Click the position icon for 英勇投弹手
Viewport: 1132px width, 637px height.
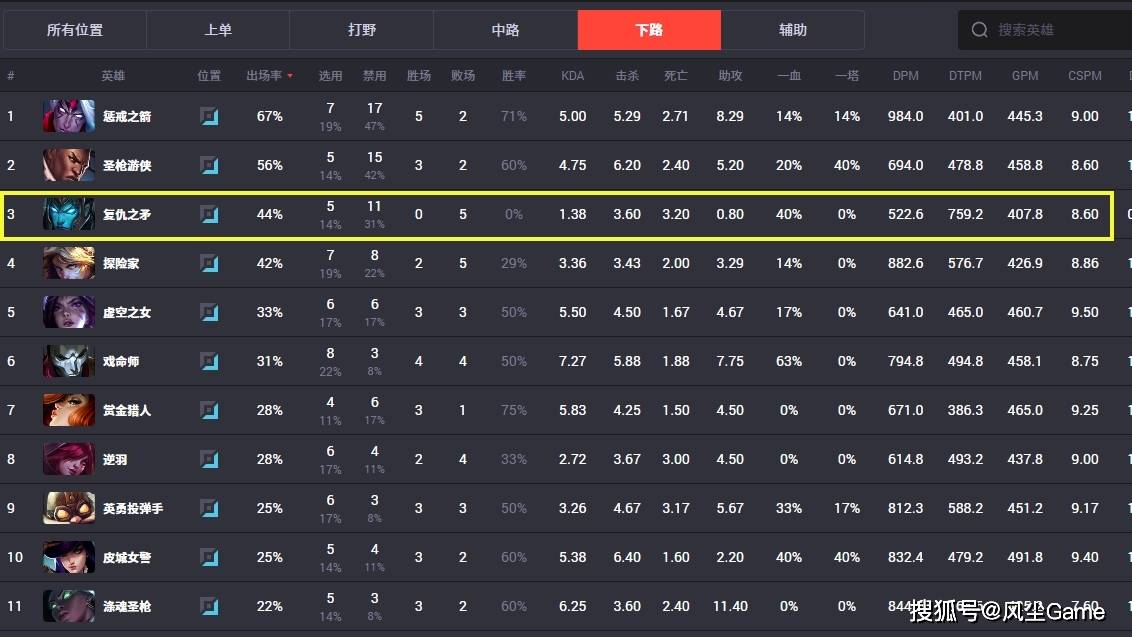click(209, 508)
